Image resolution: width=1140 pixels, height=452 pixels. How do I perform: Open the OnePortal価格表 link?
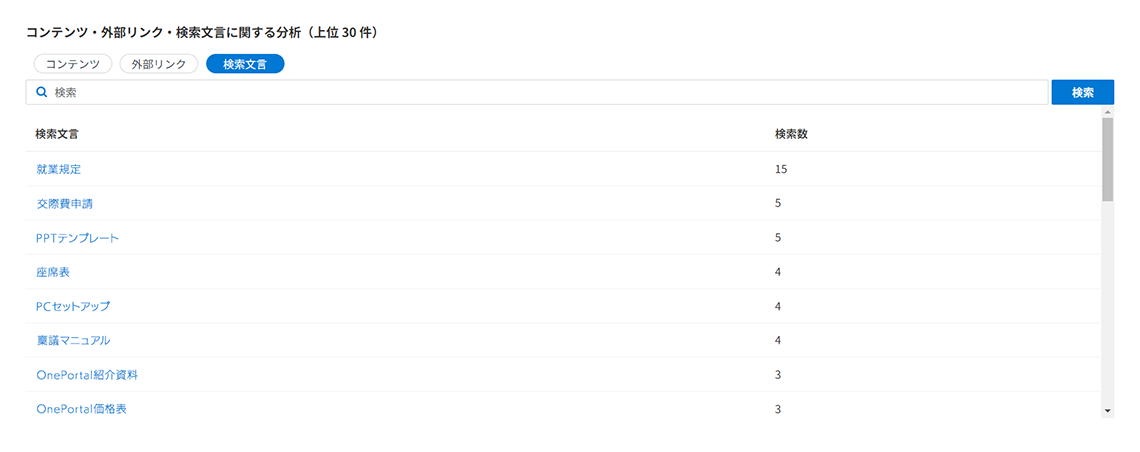point(81,409)
